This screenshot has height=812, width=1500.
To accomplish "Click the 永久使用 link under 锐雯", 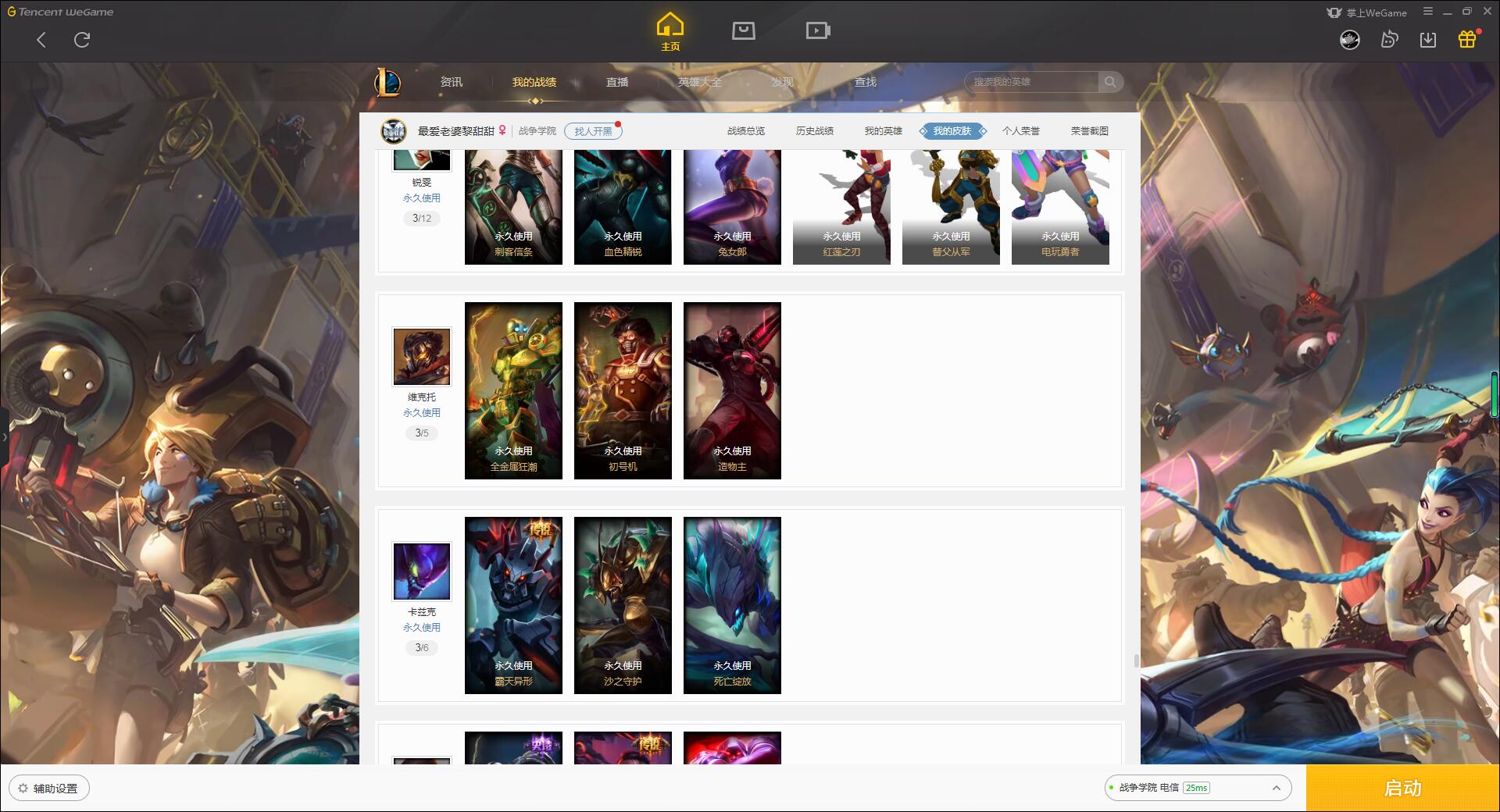I will (x=422, y=198).
